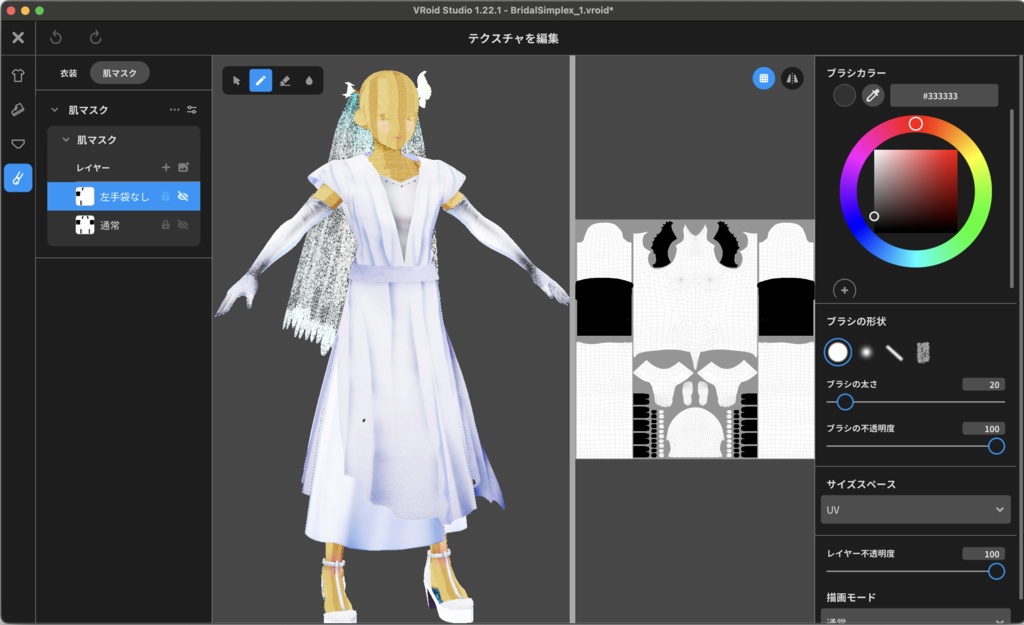Import image as new layer
This screenshot has height=625, width=1024.
tap(184, 168)
